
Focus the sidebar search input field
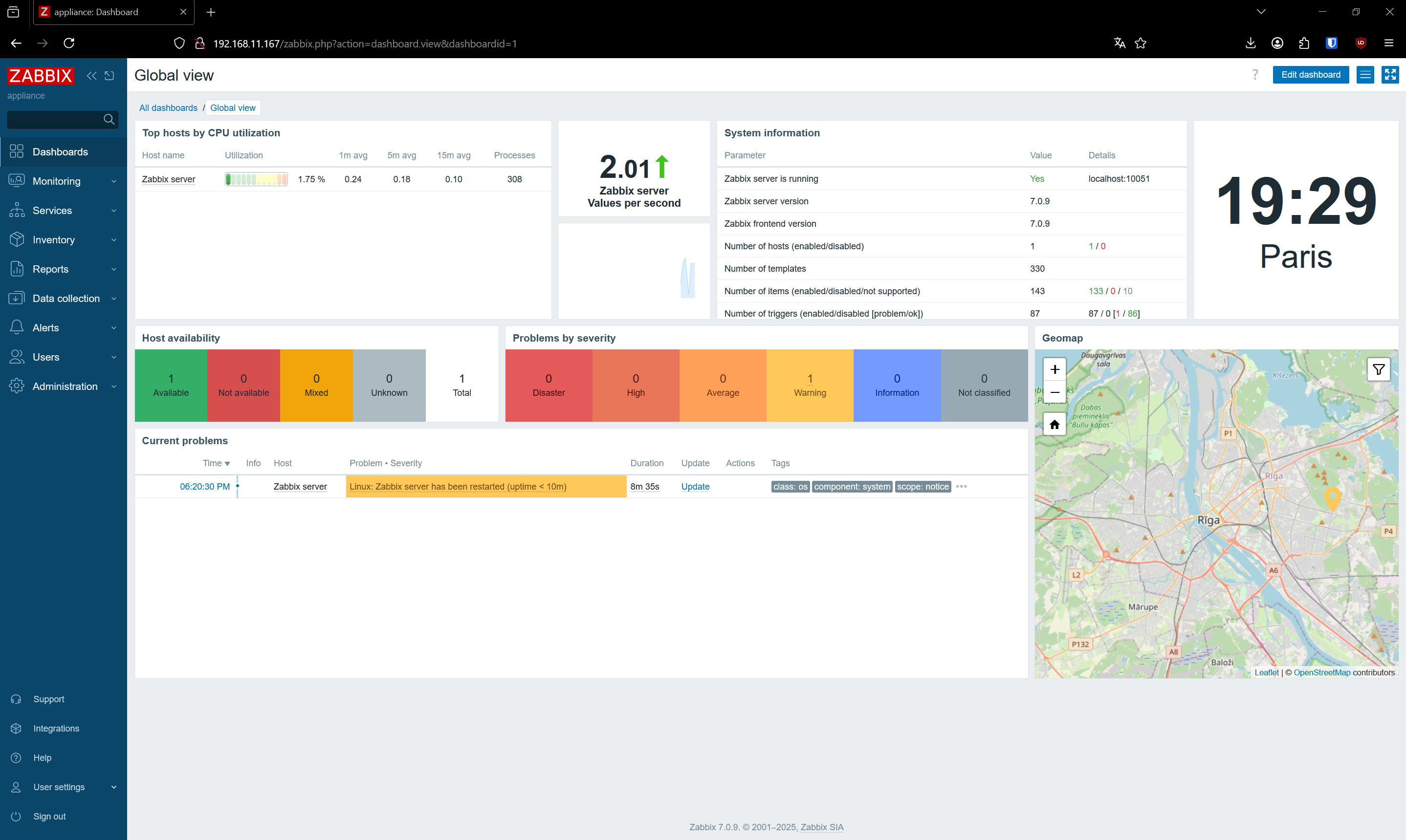pyautogui.click(x=55, y=119)
